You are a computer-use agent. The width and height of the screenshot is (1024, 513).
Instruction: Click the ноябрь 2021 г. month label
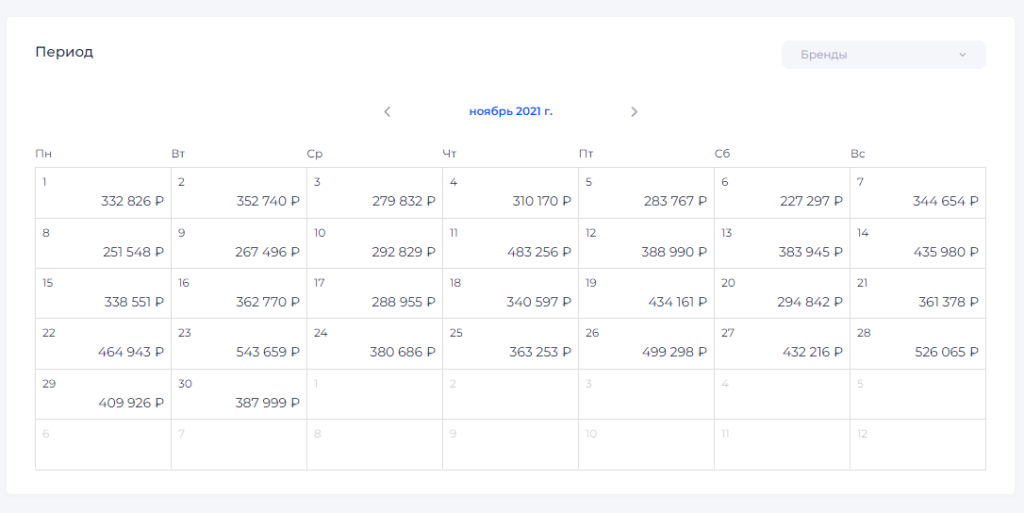[511, 112]
